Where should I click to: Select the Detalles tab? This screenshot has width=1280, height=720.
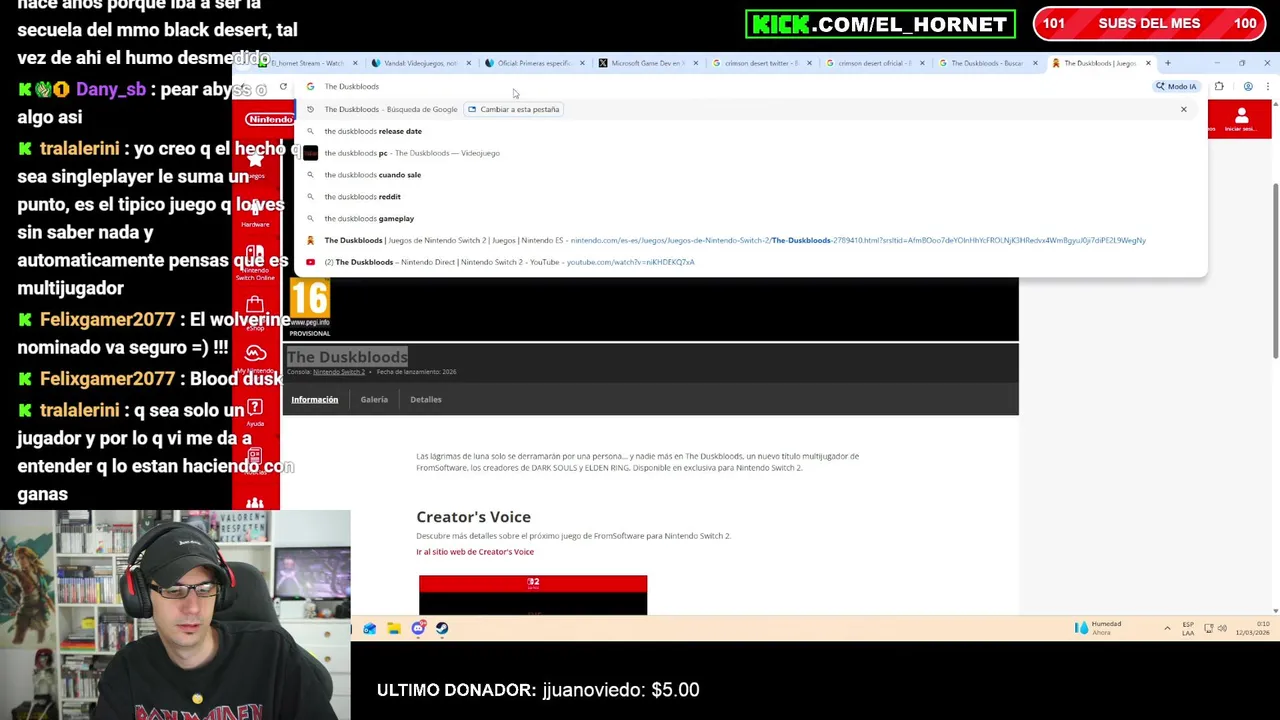pos(426,400)
